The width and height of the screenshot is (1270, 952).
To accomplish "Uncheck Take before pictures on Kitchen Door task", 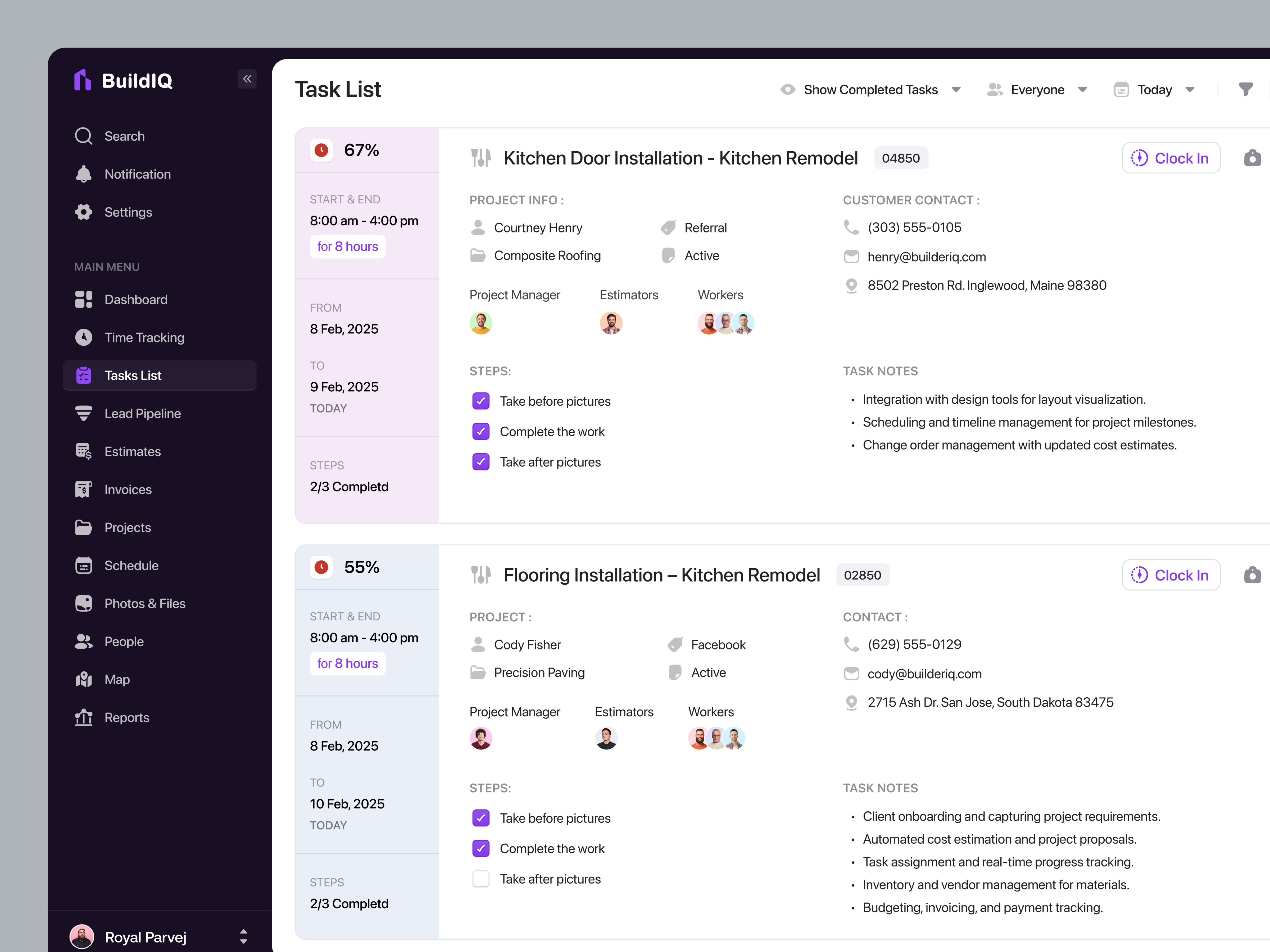I will [x=480, y=401].
